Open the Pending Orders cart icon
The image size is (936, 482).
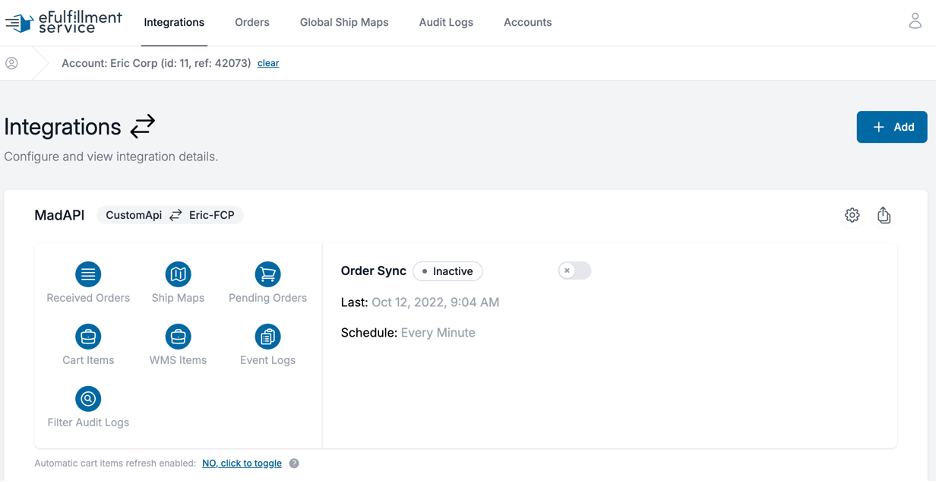click(x=267, y=275)
